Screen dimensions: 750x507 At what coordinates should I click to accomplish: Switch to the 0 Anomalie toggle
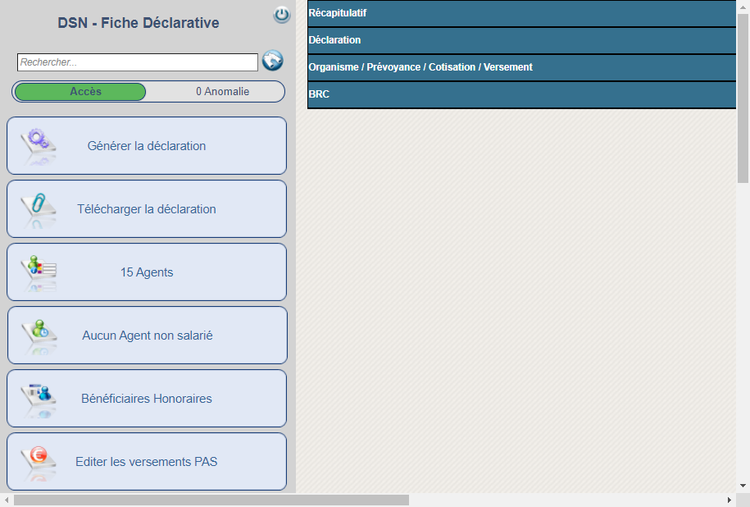point(222,92)
